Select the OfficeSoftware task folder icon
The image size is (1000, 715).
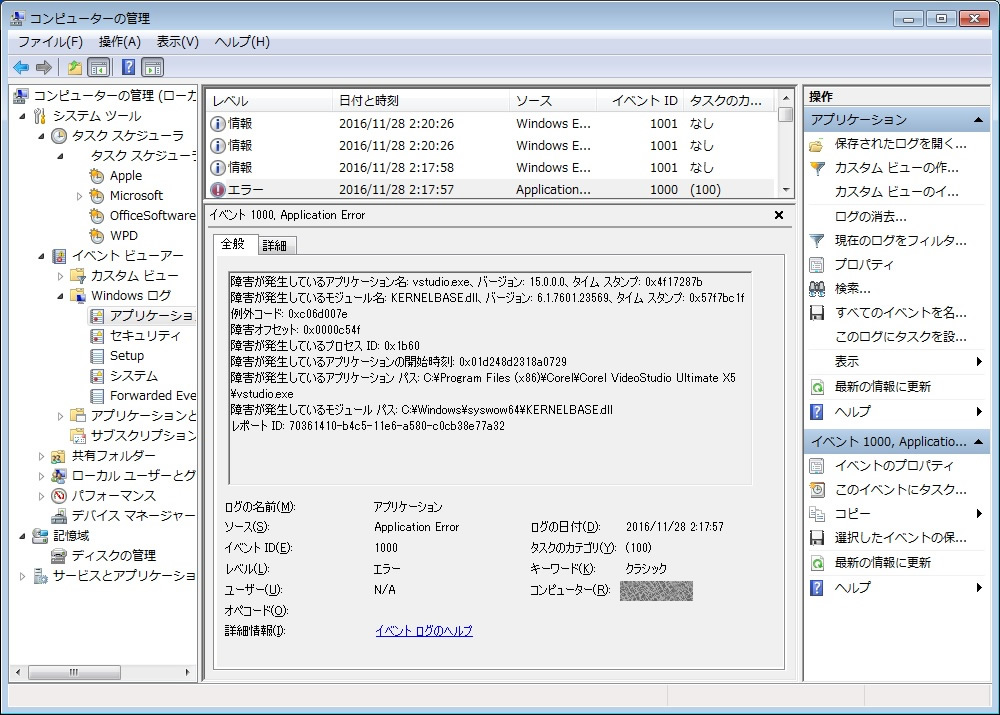point(96,216)
